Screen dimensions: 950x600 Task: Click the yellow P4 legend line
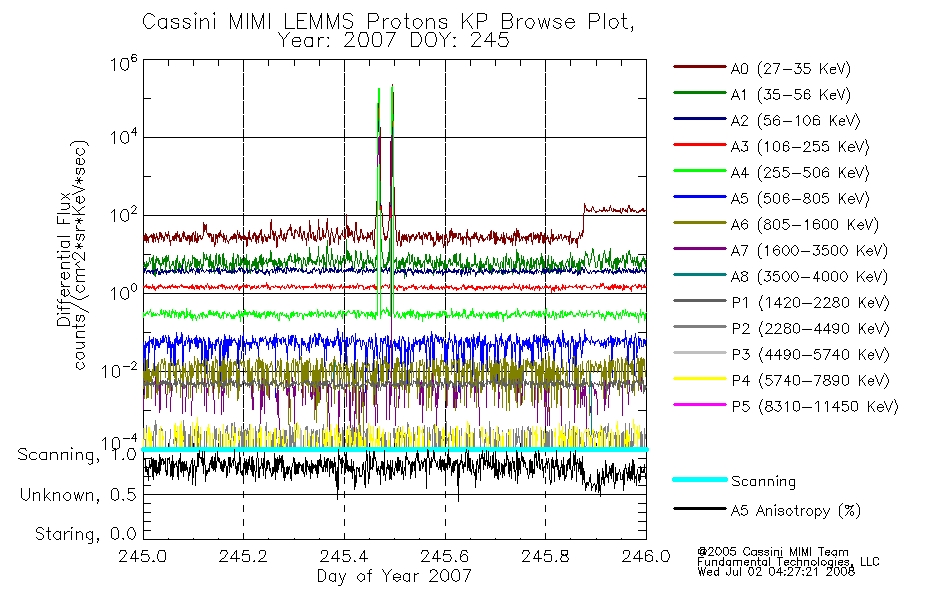(699, 379)
